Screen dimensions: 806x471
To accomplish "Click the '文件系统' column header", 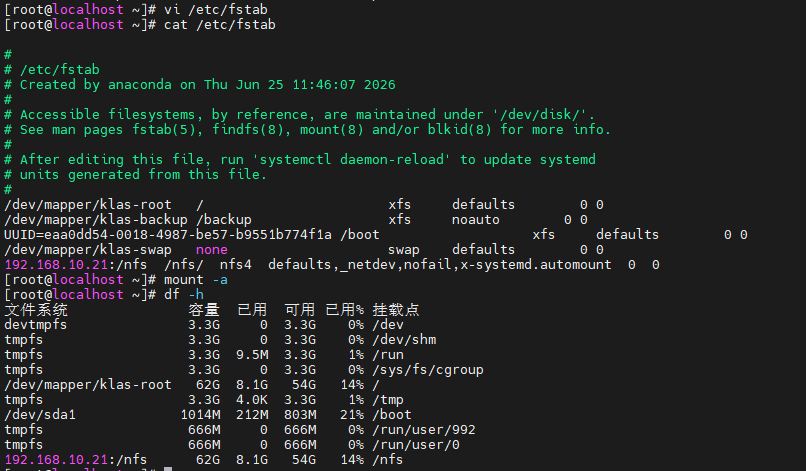I will (x=36, y=310).
